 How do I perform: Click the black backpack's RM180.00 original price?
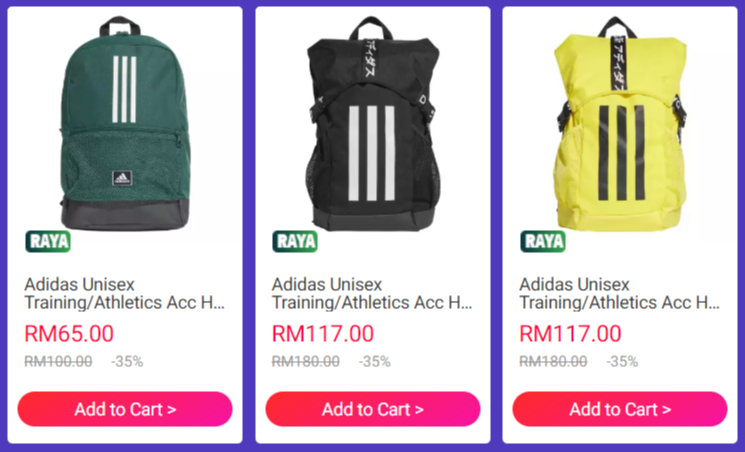coord(306,362)
